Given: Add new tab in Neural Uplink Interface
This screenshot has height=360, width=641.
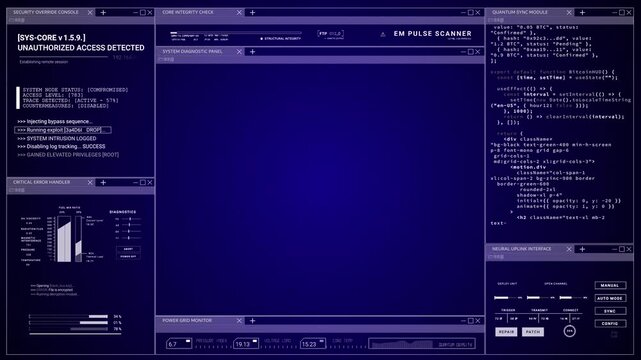Looking at the screenshot, I should point(583,249).
